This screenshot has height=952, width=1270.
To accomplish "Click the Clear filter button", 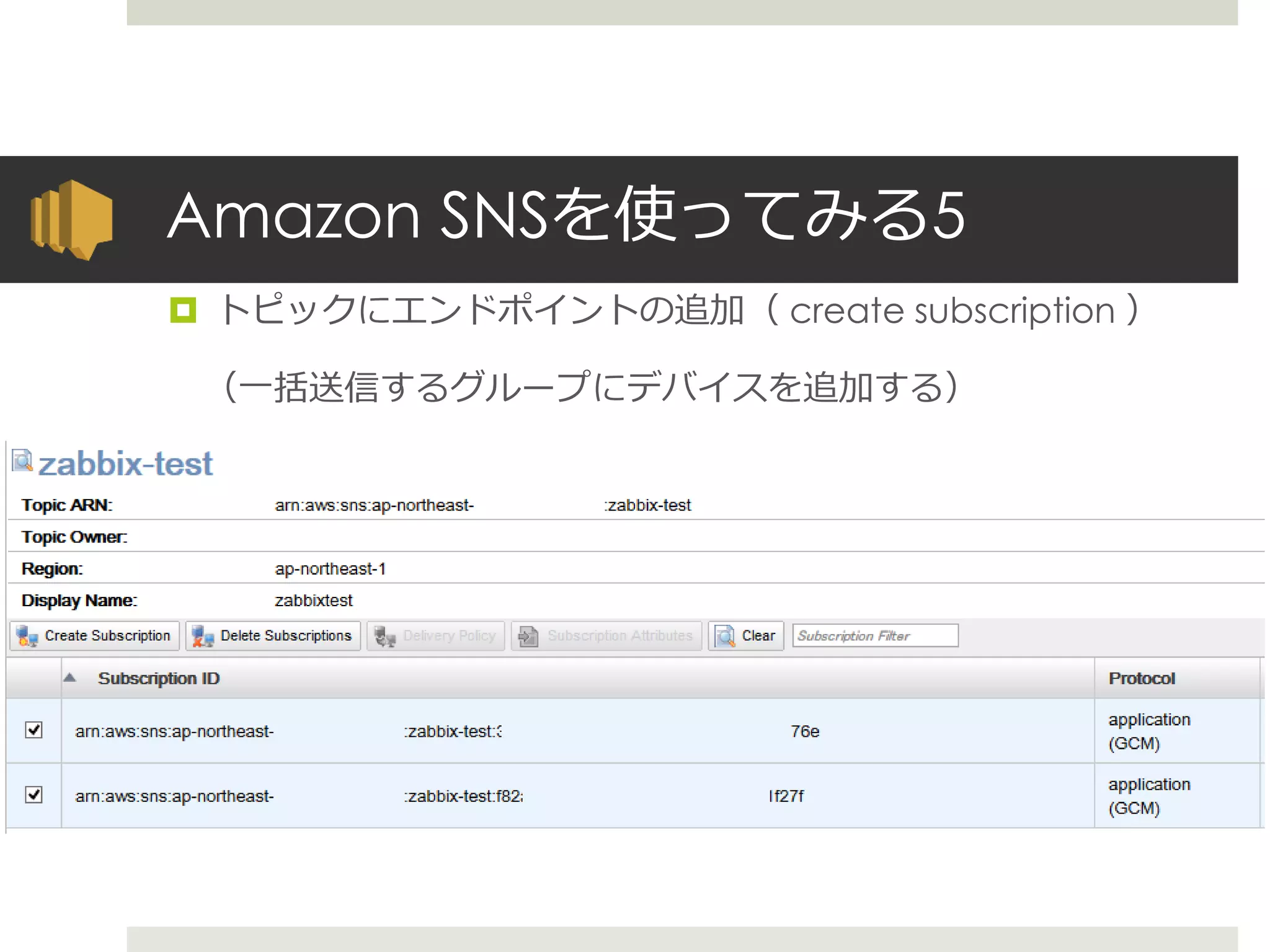I will tap(746, 636).
